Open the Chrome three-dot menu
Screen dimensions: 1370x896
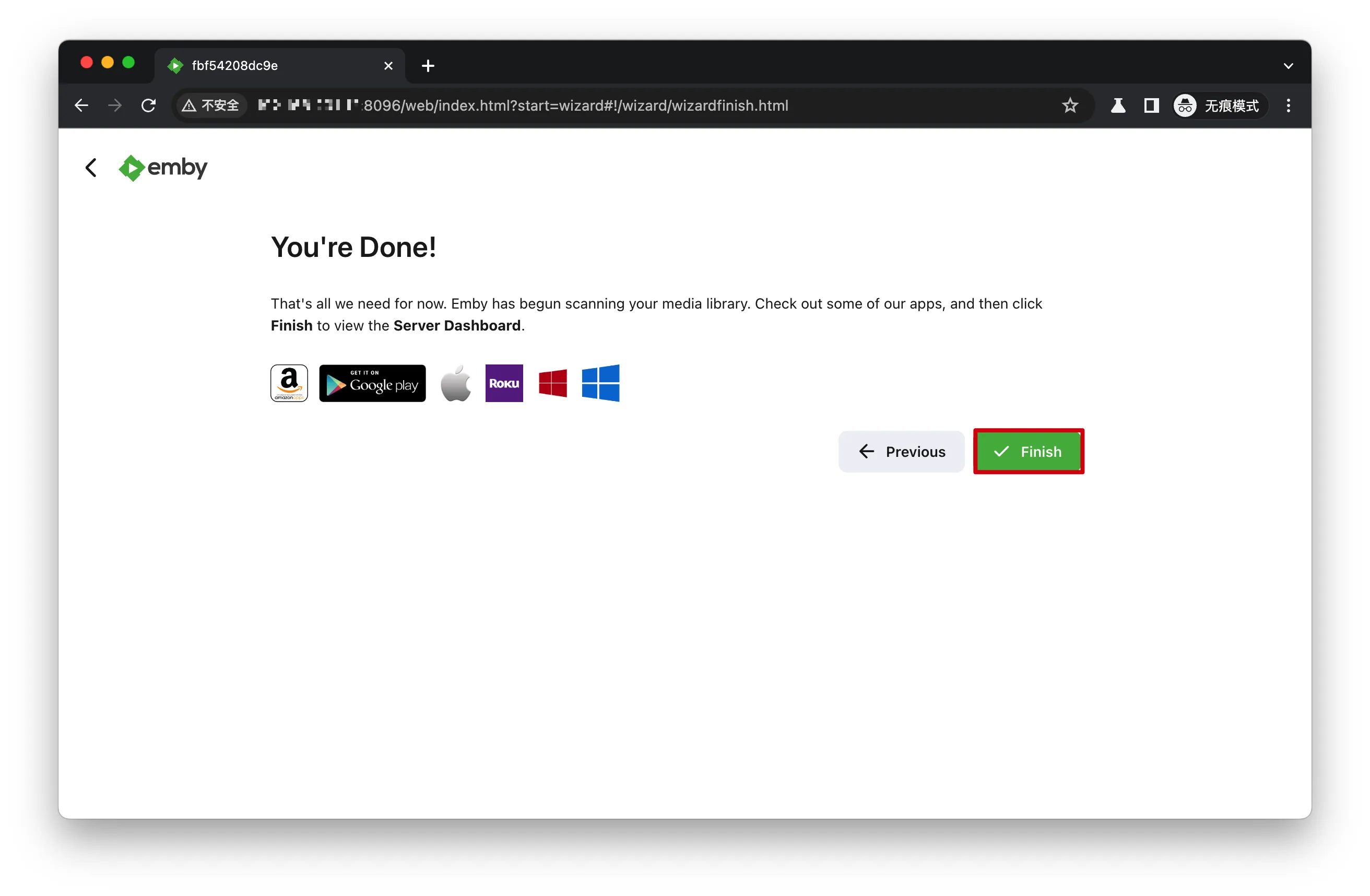[x=1288, y=105]
